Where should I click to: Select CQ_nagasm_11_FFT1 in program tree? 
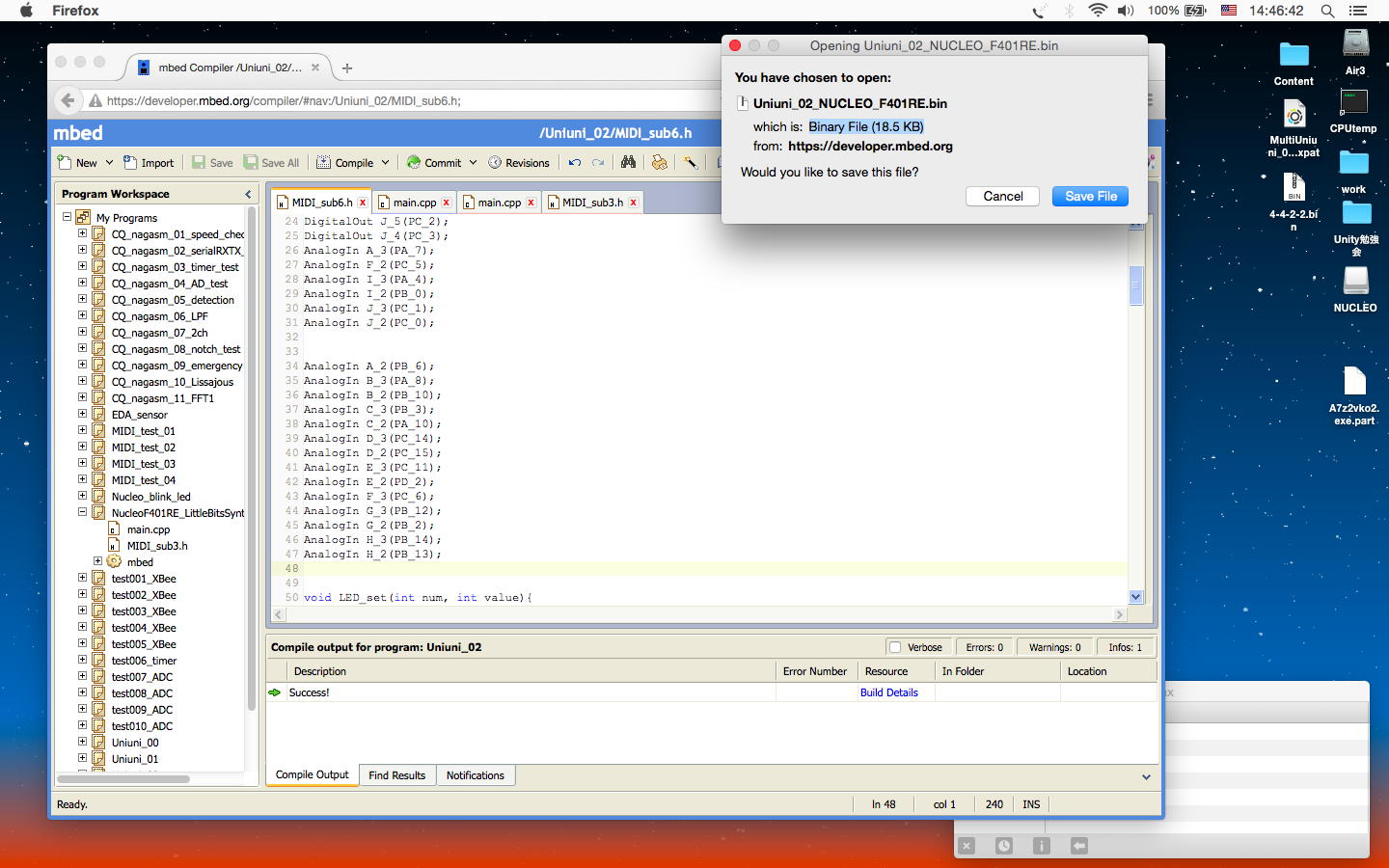tap(162, 397)
